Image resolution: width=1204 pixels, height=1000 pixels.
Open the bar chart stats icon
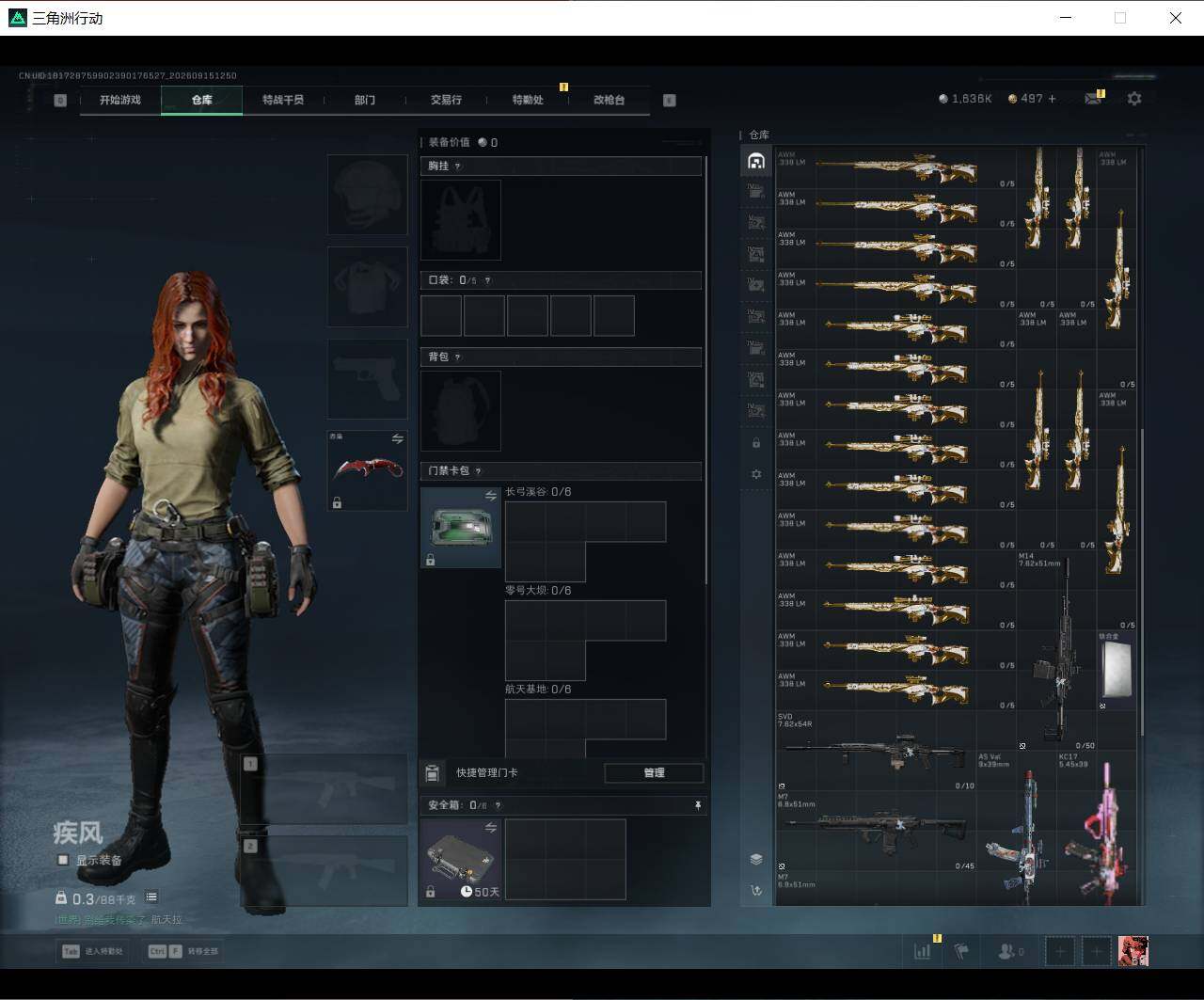click(x=923, y=951)
